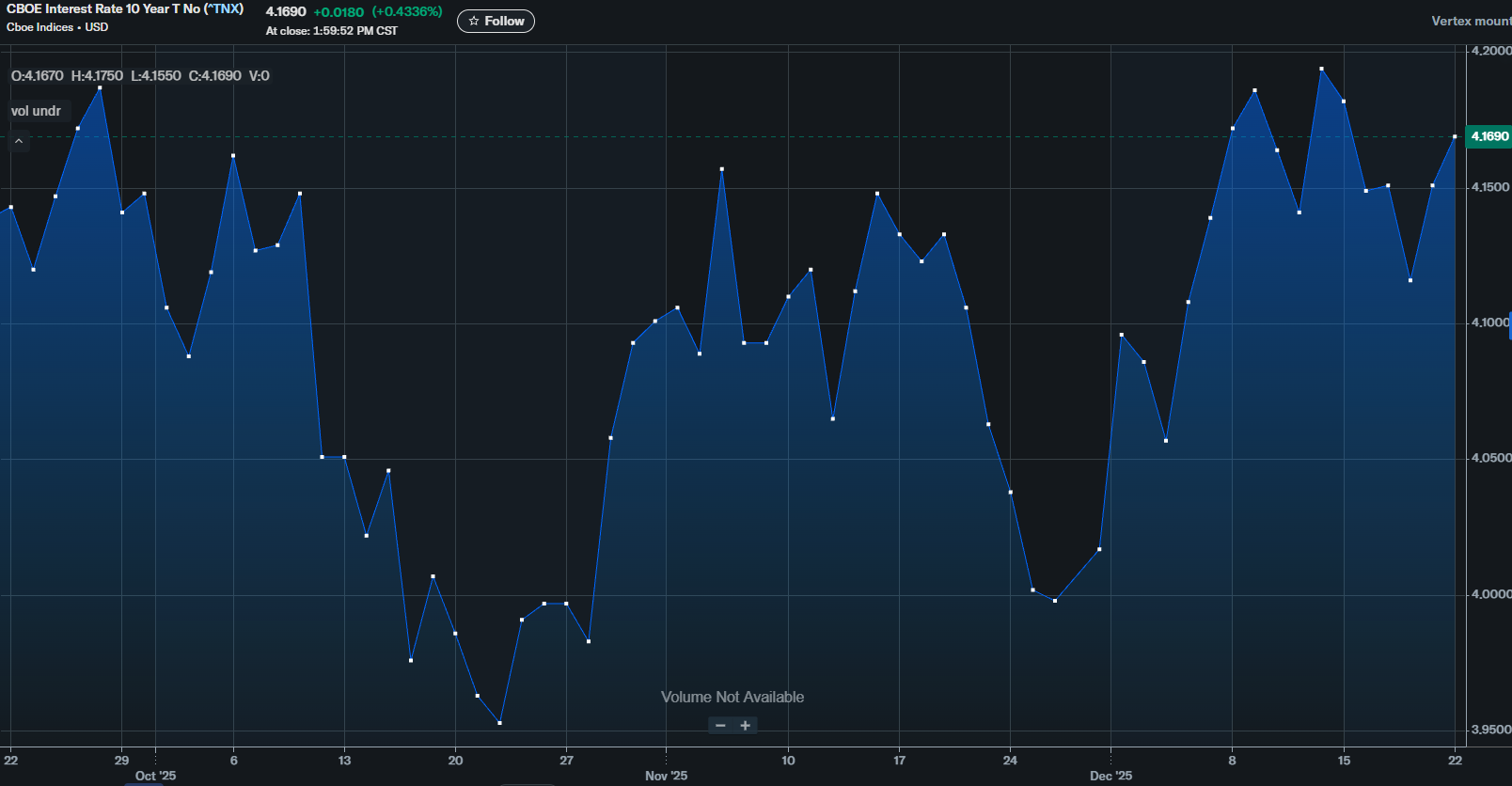Viewport: 1512px width, 786px height.
Task: Click the green 4.1690 current price tag
Action: (1489, 136)
